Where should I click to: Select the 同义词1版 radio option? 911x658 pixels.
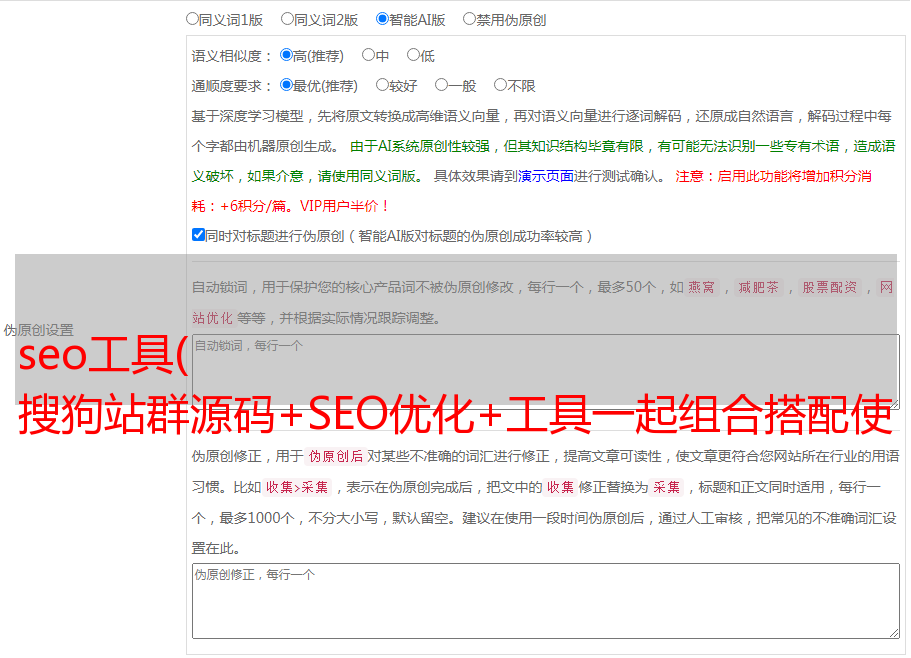[192, 19]
